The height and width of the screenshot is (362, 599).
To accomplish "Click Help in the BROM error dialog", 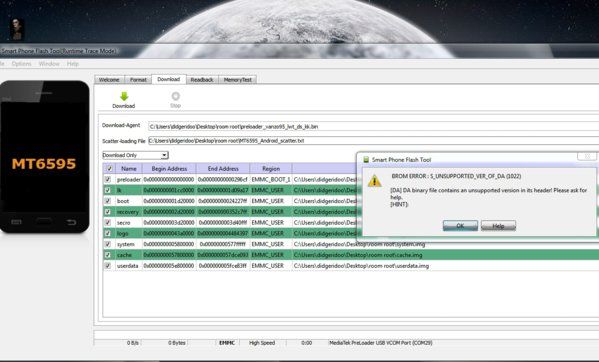I will [498, 226].
